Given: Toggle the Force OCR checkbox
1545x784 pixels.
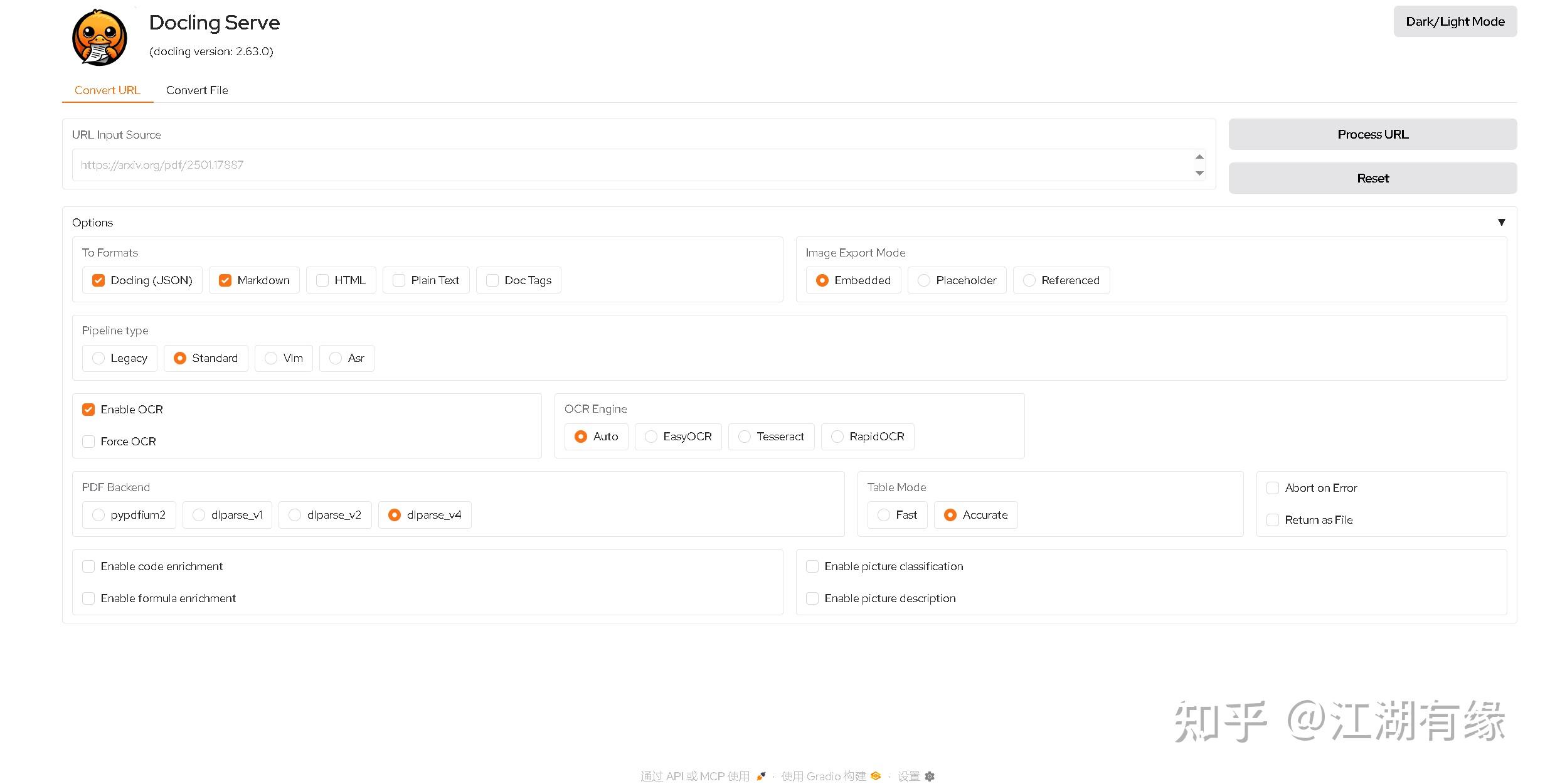Looking at the screenshot, I should [88, 442].
